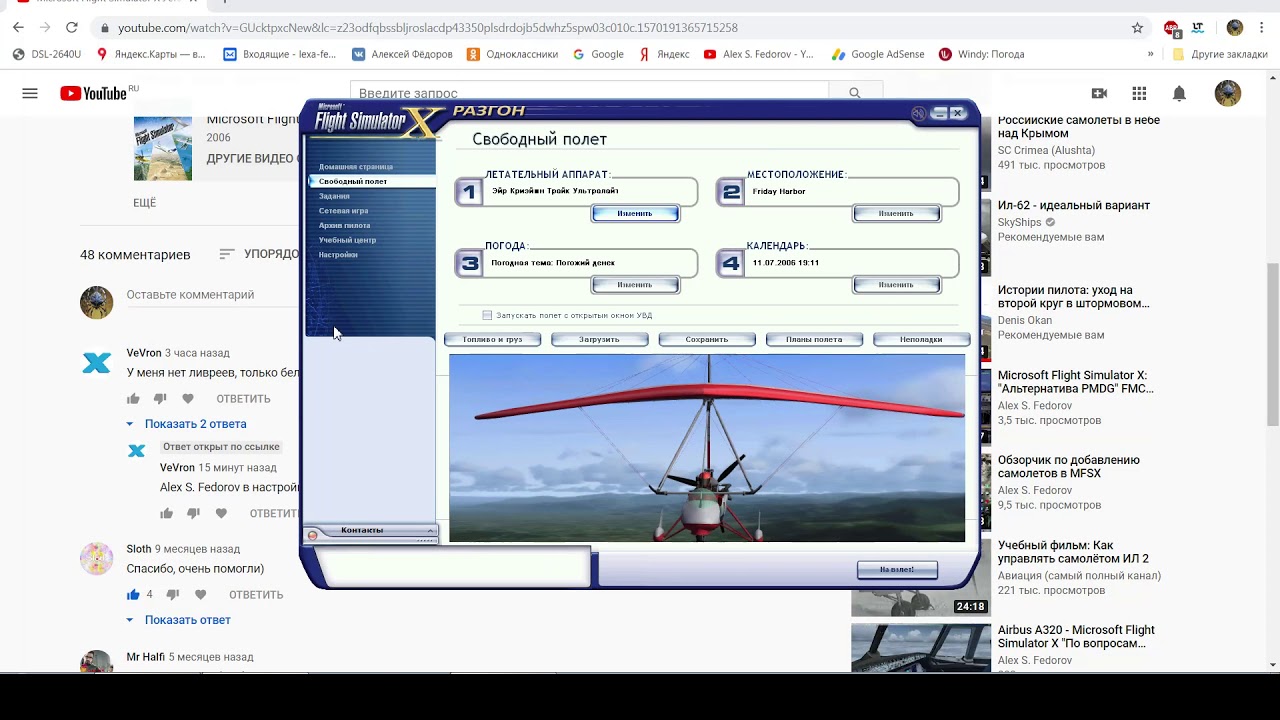Open 'Топливо и груз' settings
This screenshot has height=720, width=1280.
tap(492, 340)
